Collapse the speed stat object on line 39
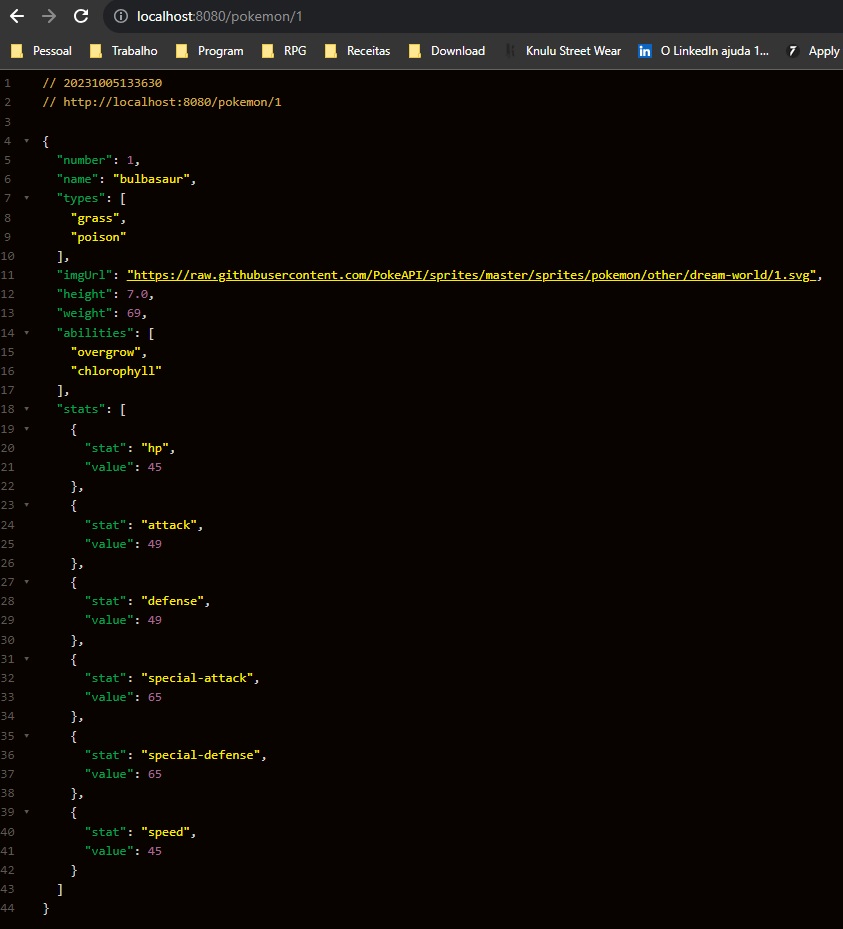The height and width of the screenshot is (929, 843). (x=27, y=812)
